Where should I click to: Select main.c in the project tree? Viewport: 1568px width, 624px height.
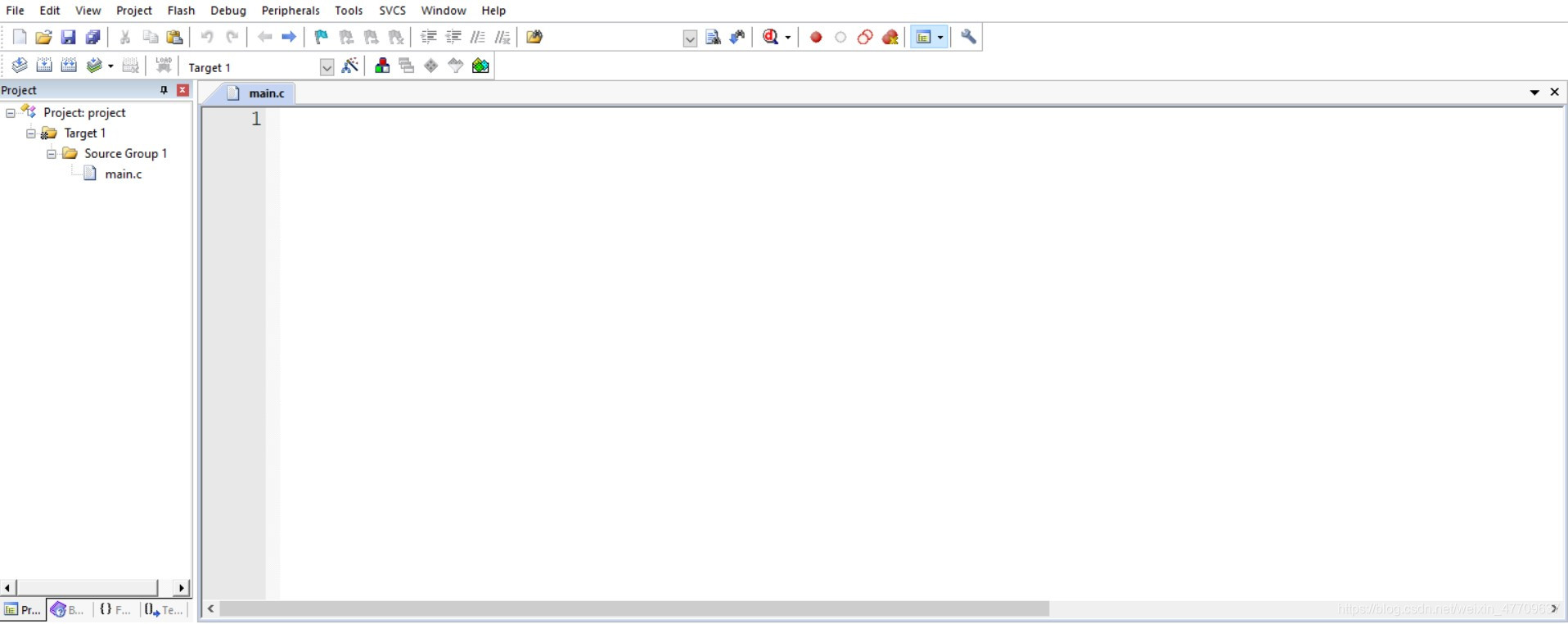tap(124, 174)
